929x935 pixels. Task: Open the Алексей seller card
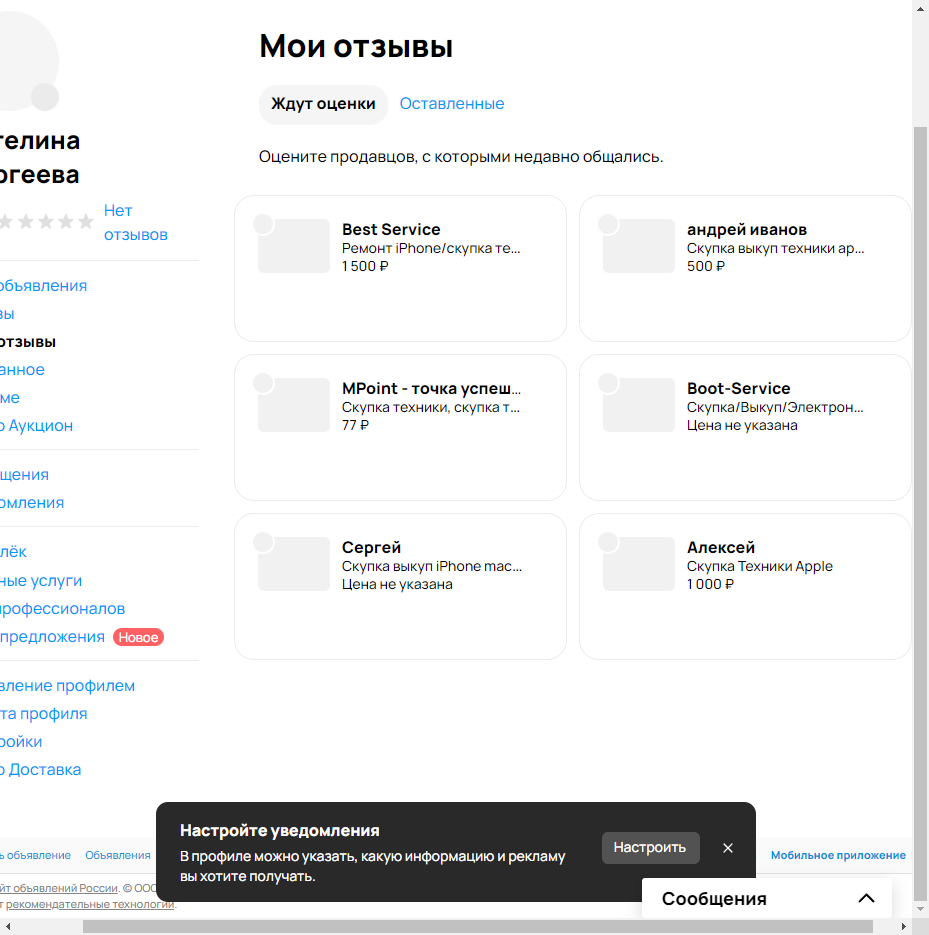pos(745,586)
